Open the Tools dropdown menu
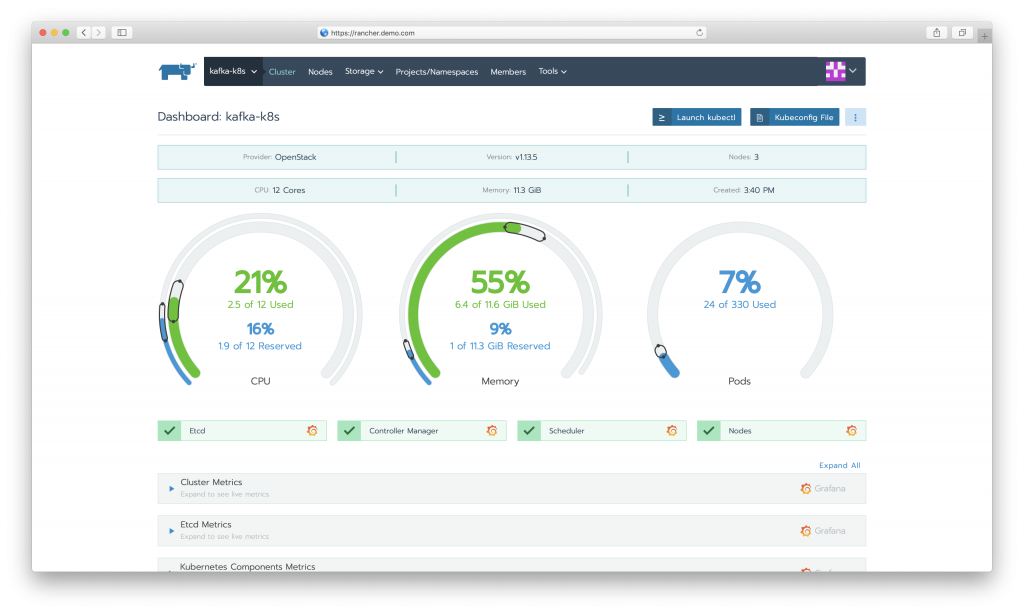The width and height of the screenshot is (1024, 614). click(552, 71)
